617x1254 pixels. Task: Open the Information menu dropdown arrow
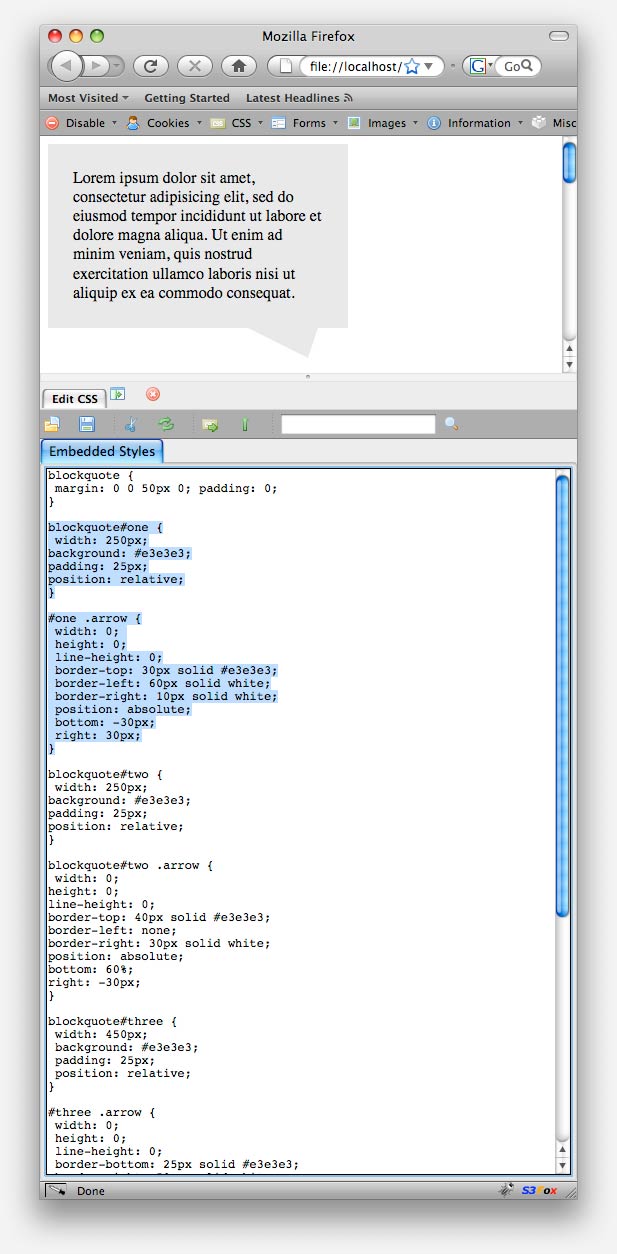[520, 124]
